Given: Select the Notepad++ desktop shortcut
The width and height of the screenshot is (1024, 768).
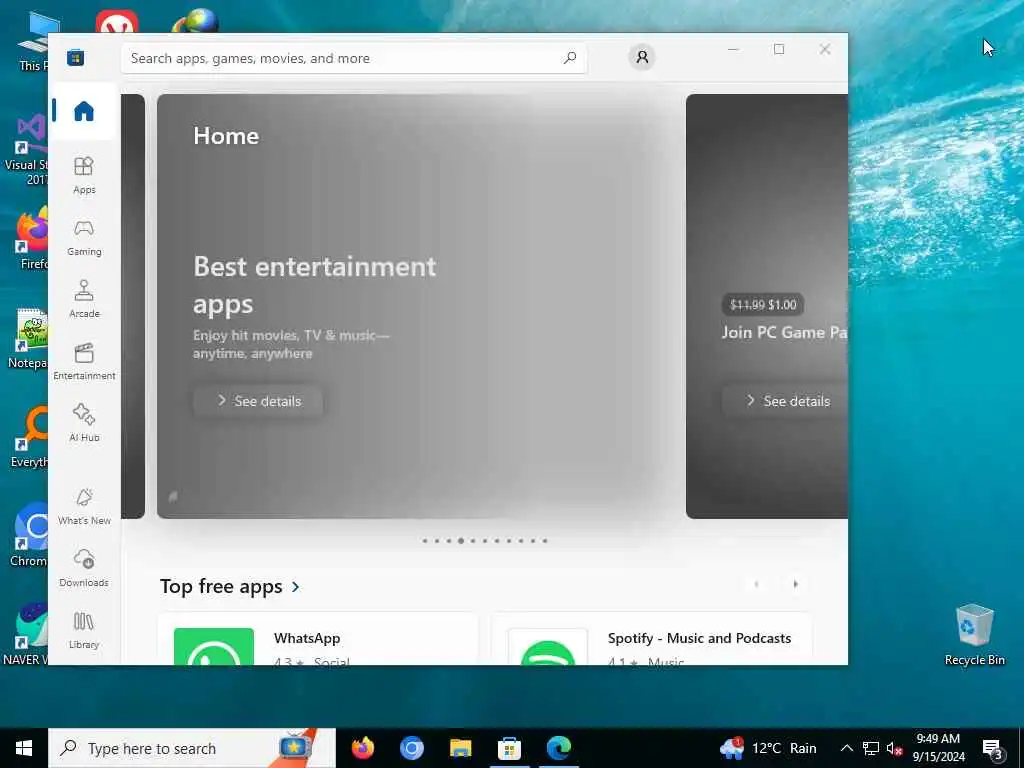Looking at the screenshot, I should click(27, 338).
